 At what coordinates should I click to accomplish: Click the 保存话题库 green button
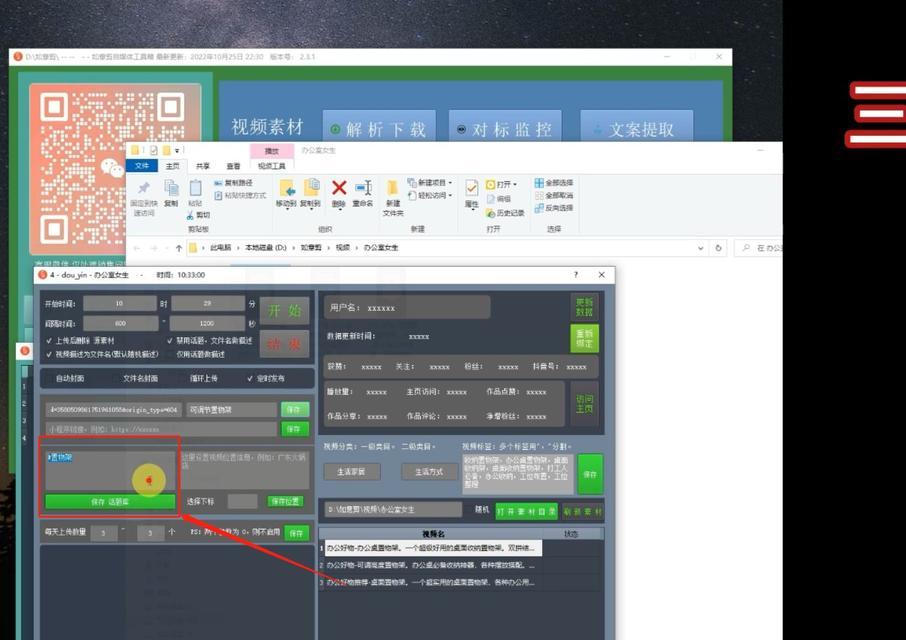coord(110,501)
